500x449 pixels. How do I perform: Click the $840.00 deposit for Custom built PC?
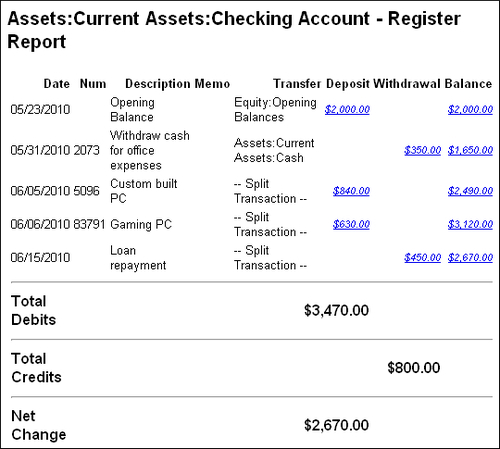tap(351, 191)
